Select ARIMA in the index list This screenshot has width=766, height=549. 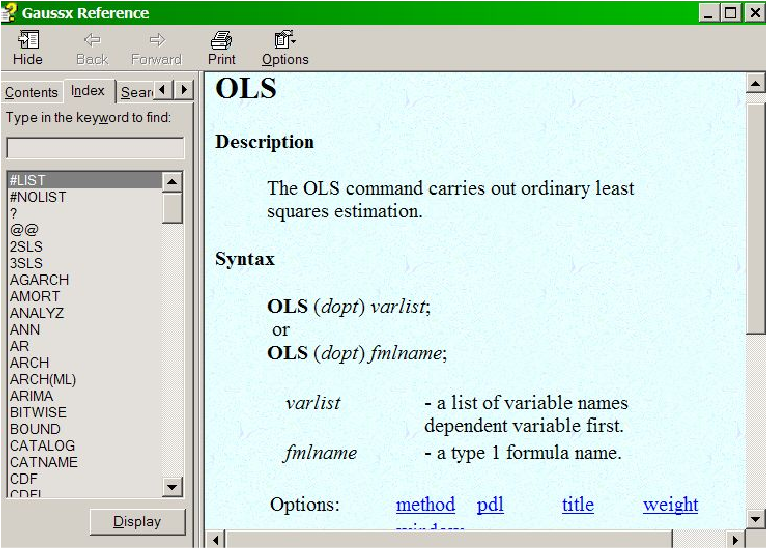pos(85,396)
